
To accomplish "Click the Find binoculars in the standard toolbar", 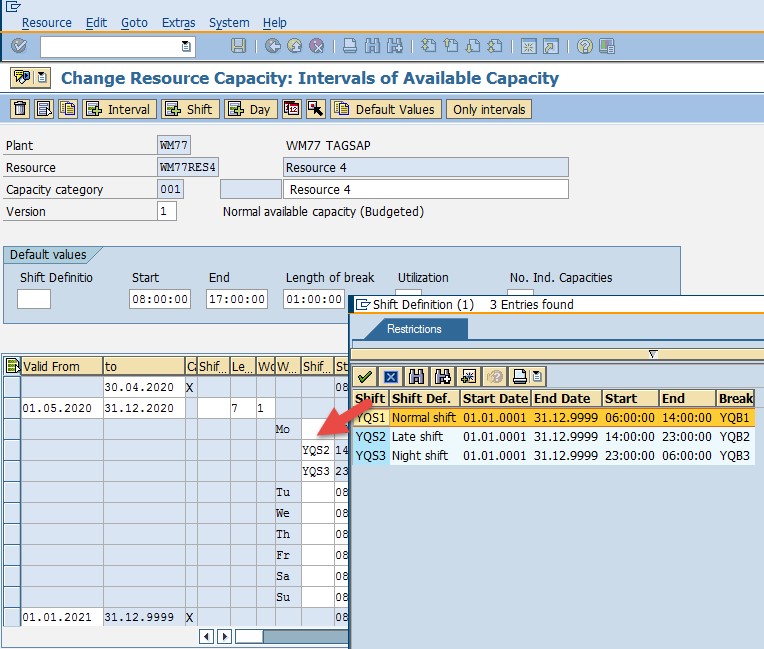I will [372, 46].
